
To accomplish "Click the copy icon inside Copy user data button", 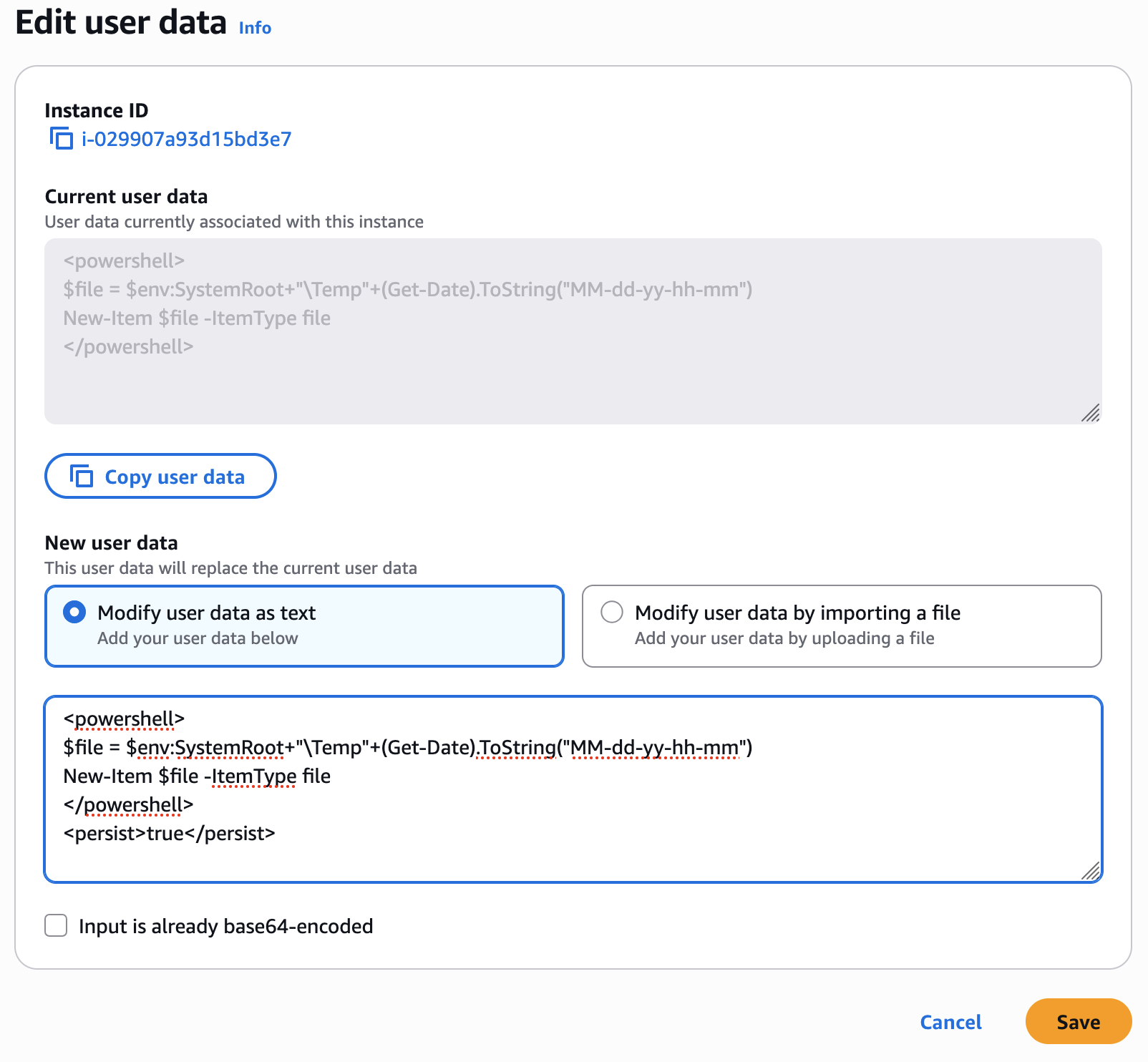I will click(82, 476).
